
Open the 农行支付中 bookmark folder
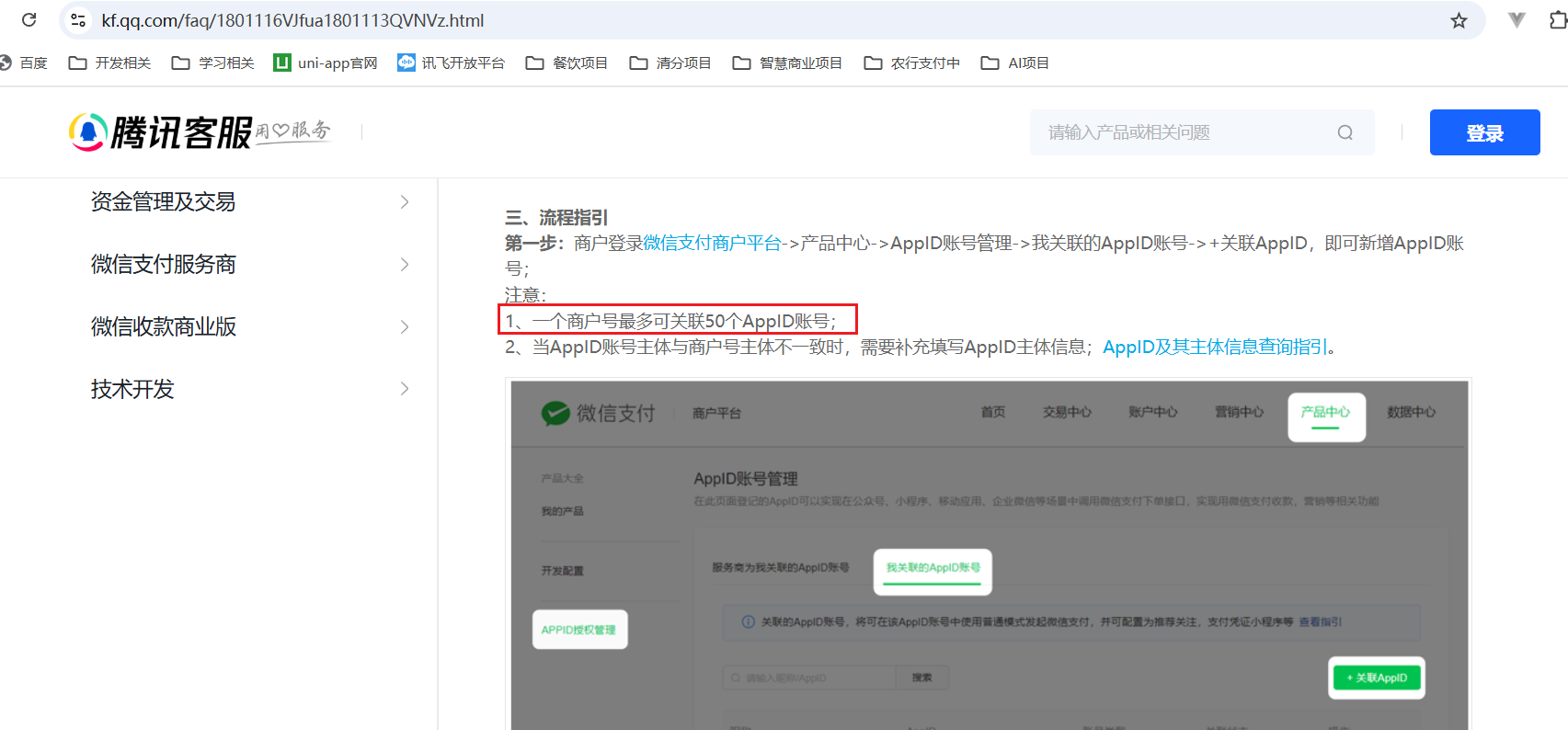pos(912,63)
